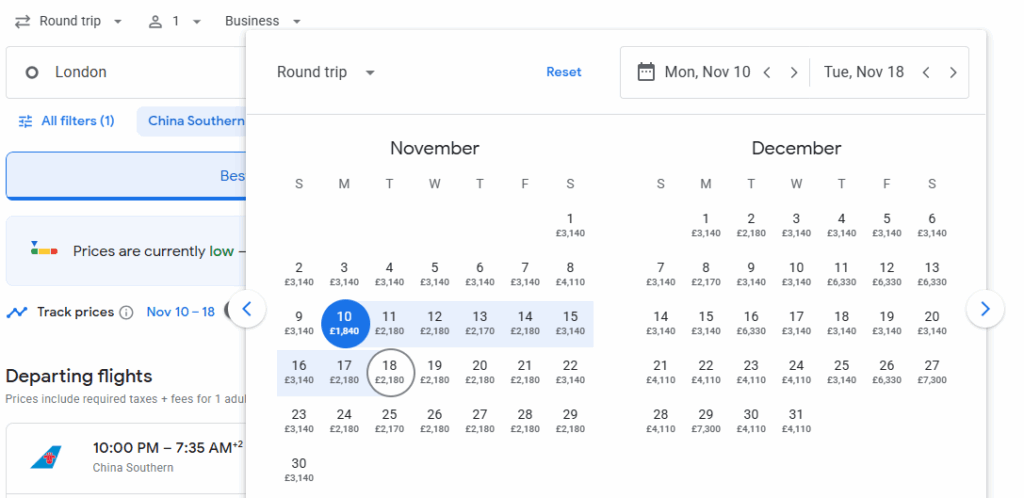
Task: Show next month using right arrow
Action: [x=985, y=310]
